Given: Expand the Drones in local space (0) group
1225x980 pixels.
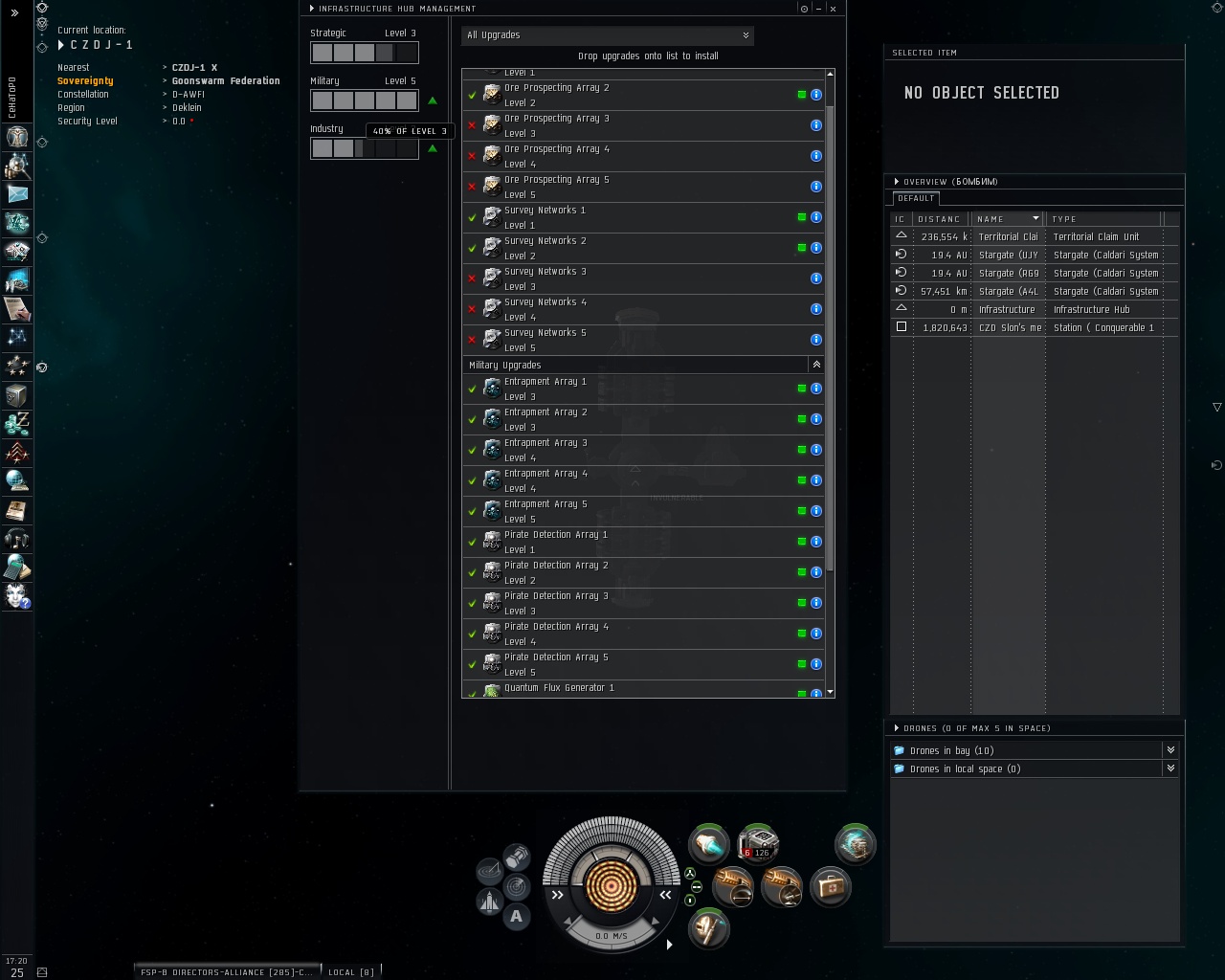Looking at the screenshot, I should 1170,768.
